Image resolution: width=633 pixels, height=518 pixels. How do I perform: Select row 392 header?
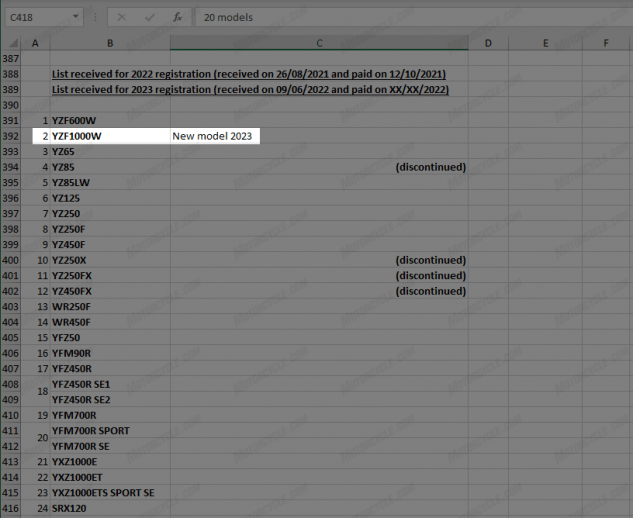(x=12, y=135)
